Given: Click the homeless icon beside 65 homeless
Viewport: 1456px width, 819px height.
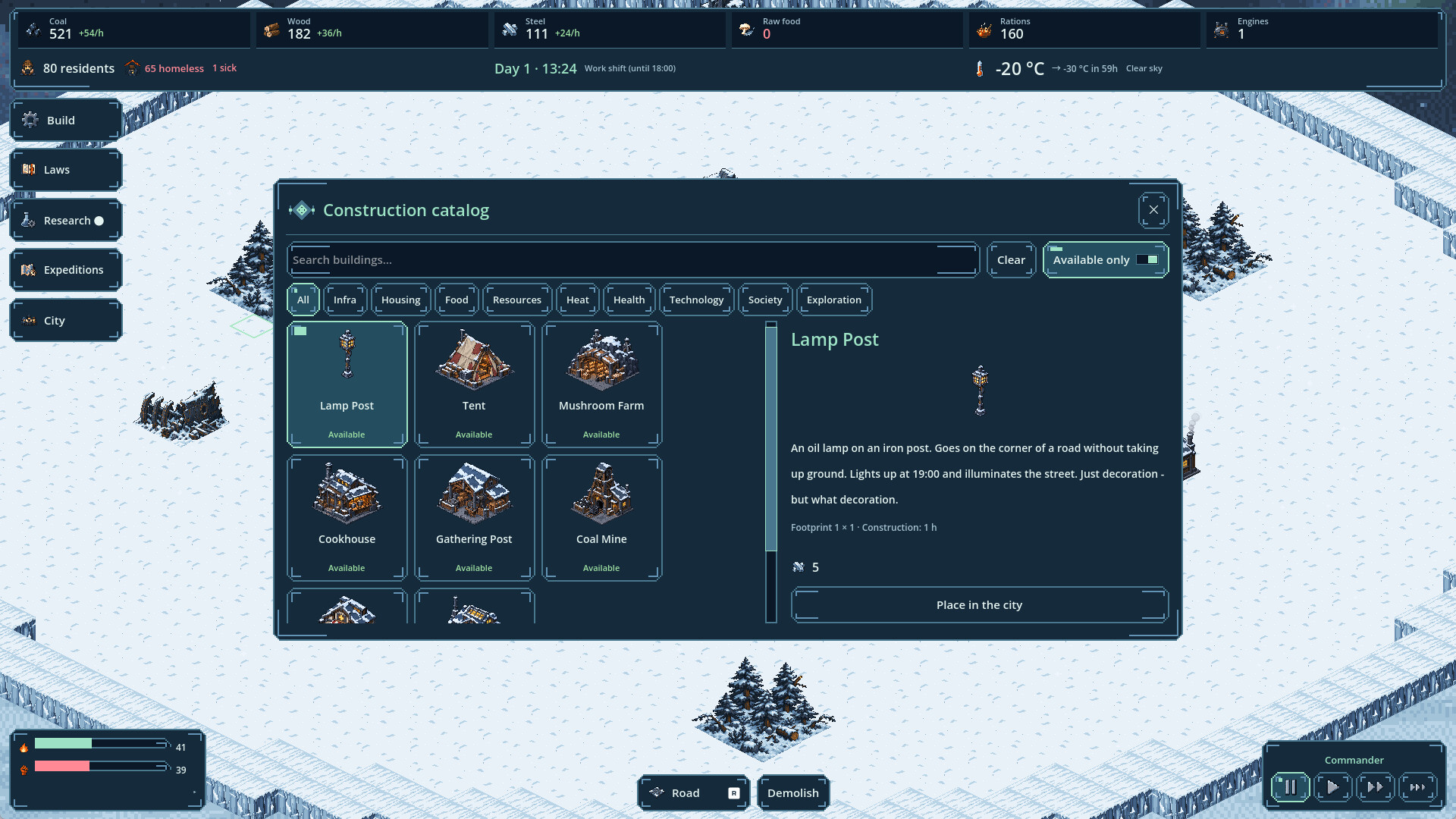Looking at the screenshot, I should coord(132,68).
